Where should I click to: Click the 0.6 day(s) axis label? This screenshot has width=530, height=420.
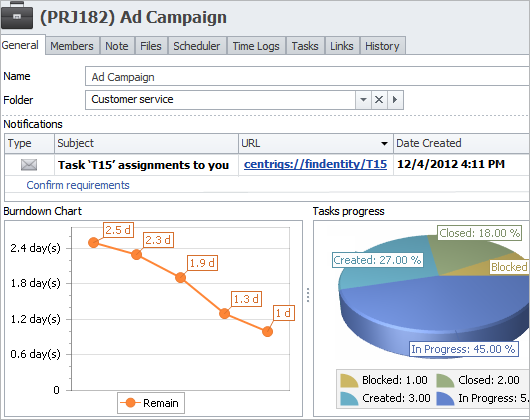click(x=35, y=354)
